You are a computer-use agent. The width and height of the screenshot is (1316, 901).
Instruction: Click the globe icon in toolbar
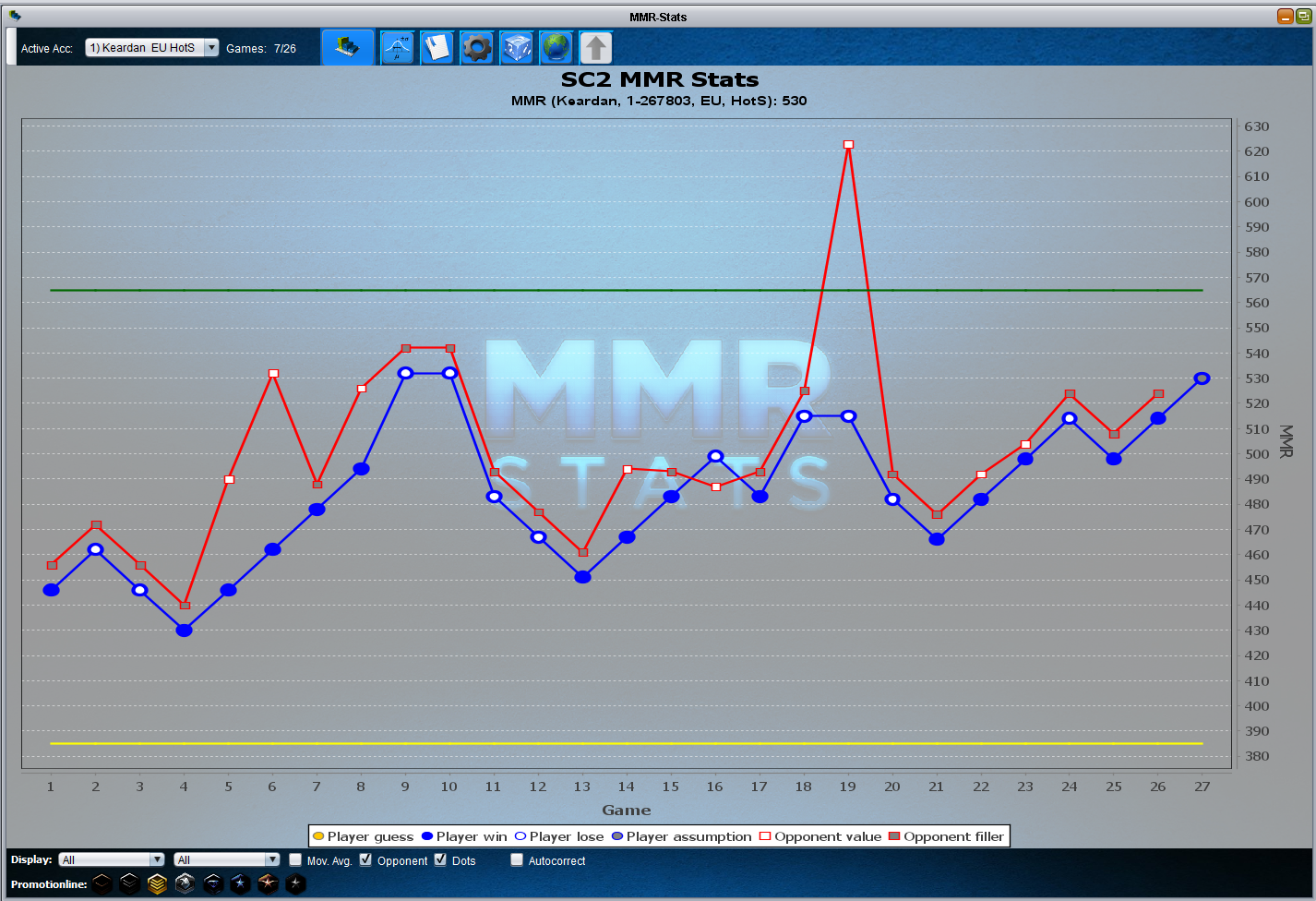(556, 47)
